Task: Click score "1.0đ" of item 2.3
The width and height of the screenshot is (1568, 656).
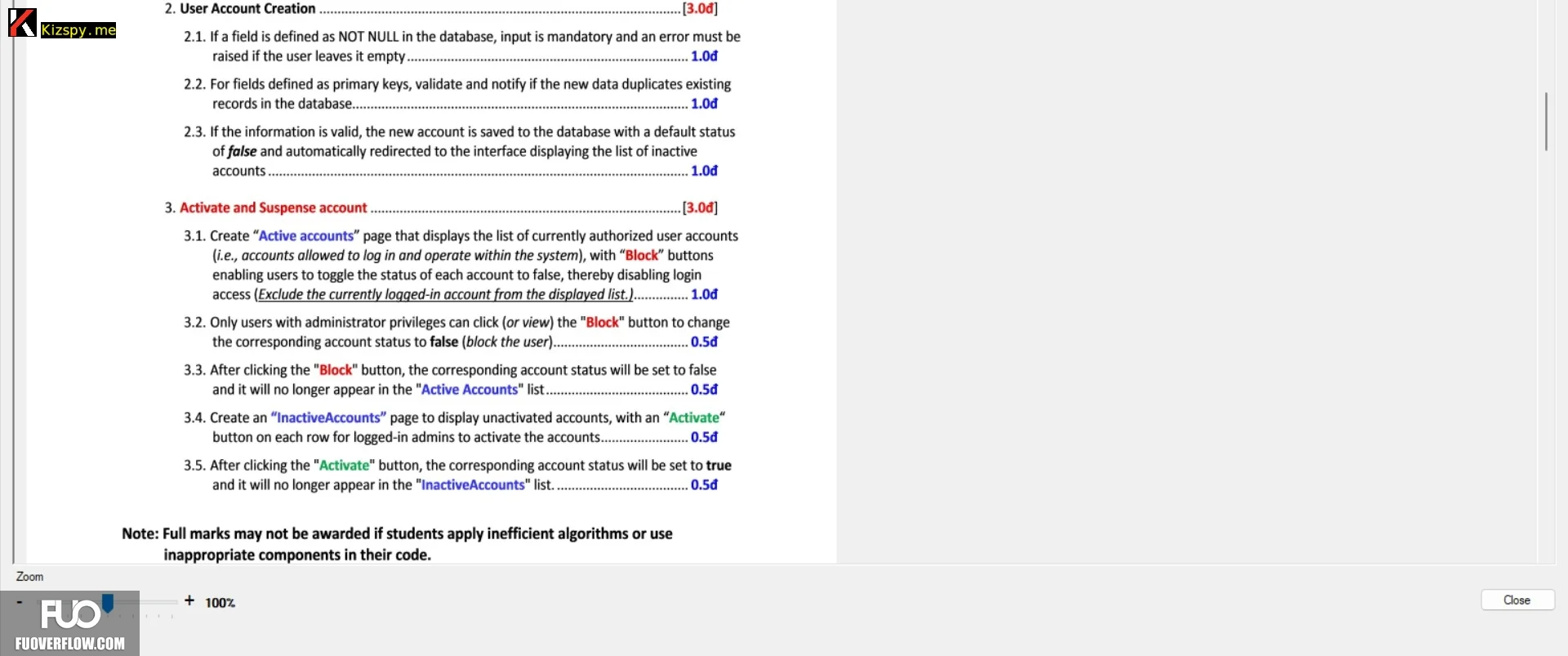Action: point(704,171)
